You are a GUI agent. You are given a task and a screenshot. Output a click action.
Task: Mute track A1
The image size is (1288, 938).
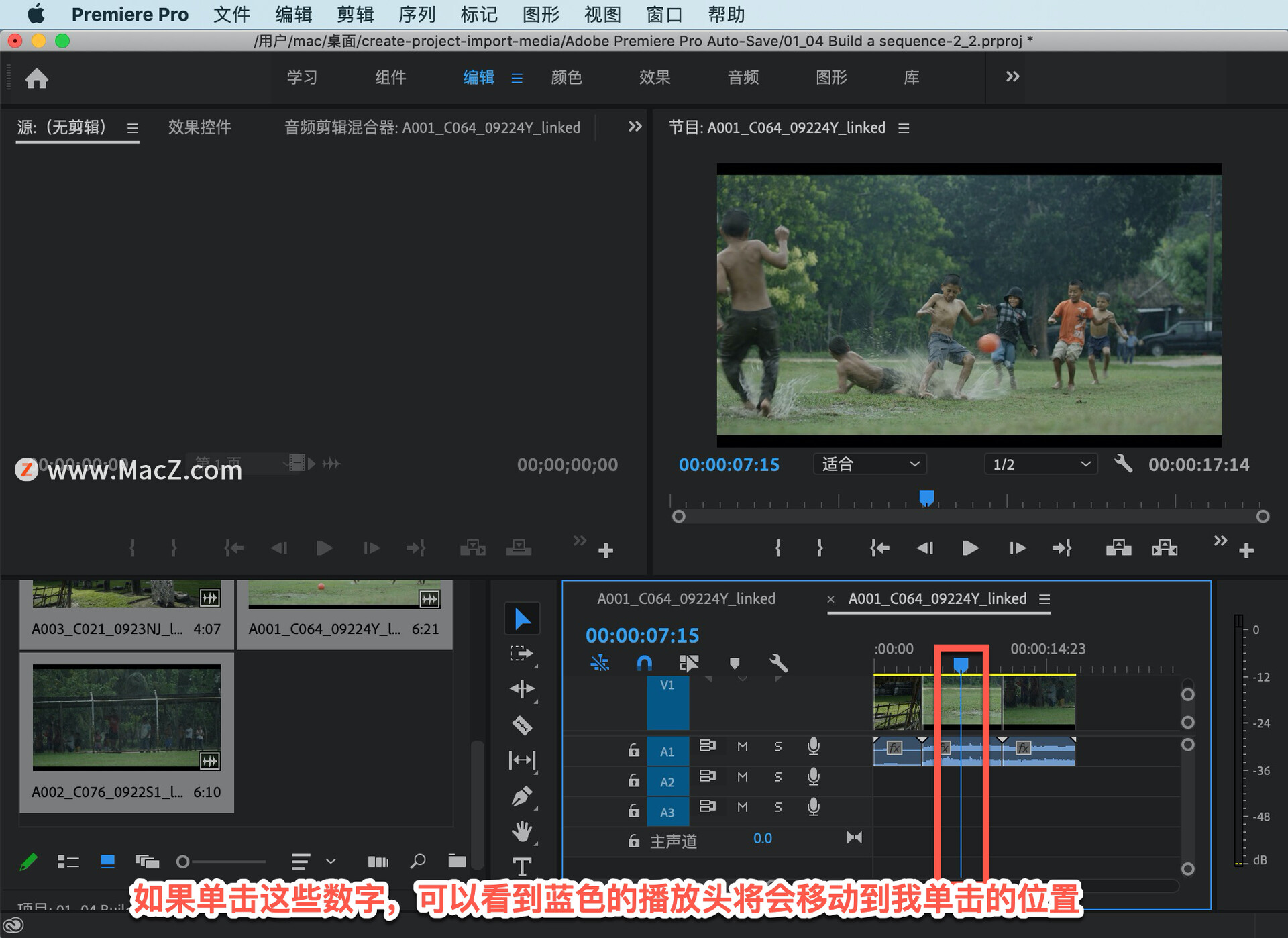[742, 746]
